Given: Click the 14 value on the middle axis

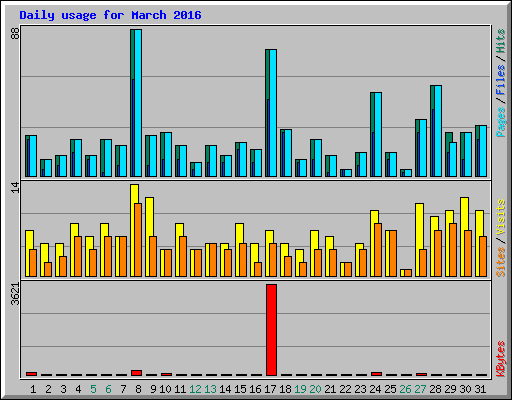Looking at the screenshot, I should (15, 187).
